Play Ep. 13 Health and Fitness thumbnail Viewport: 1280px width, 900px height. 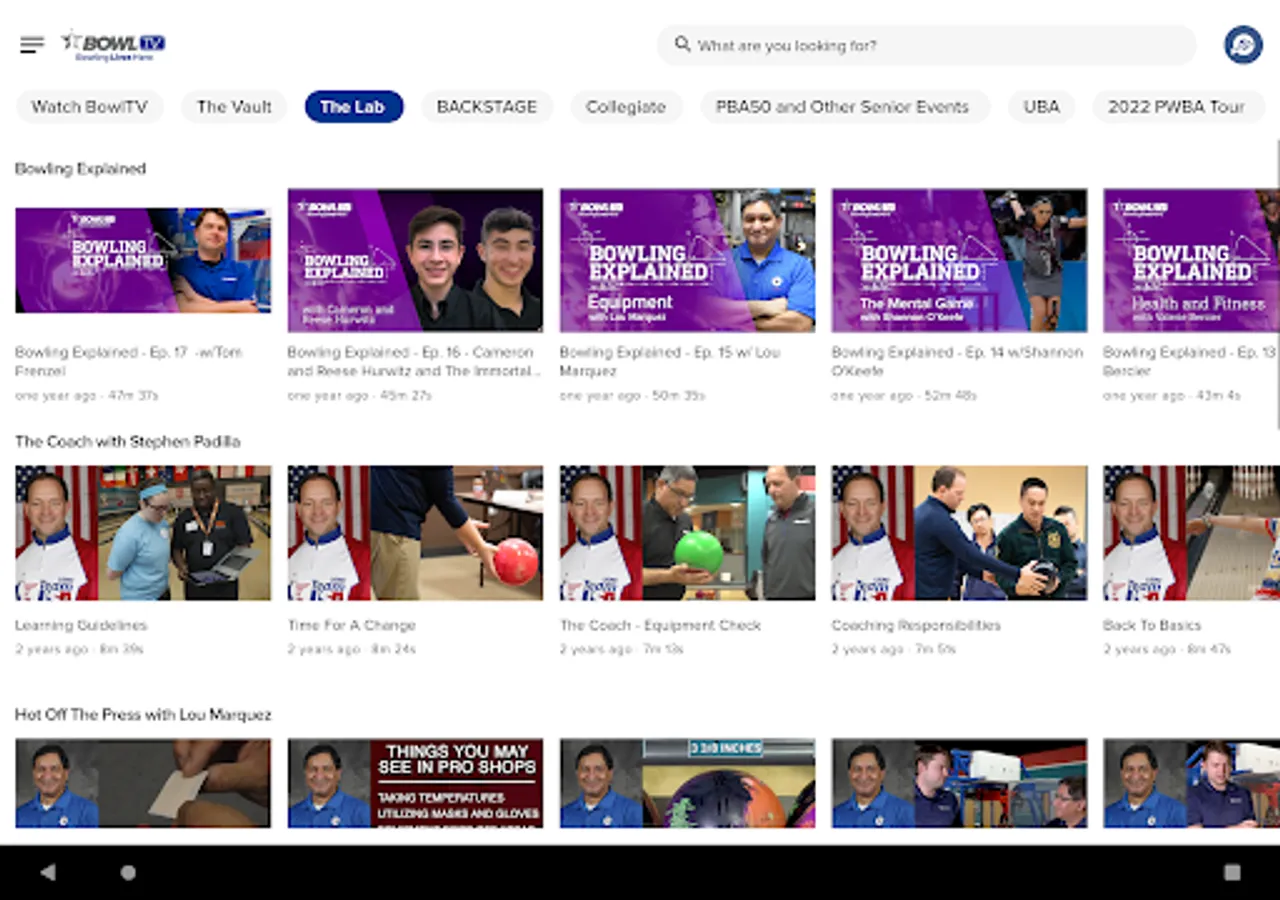point(1191,260)
